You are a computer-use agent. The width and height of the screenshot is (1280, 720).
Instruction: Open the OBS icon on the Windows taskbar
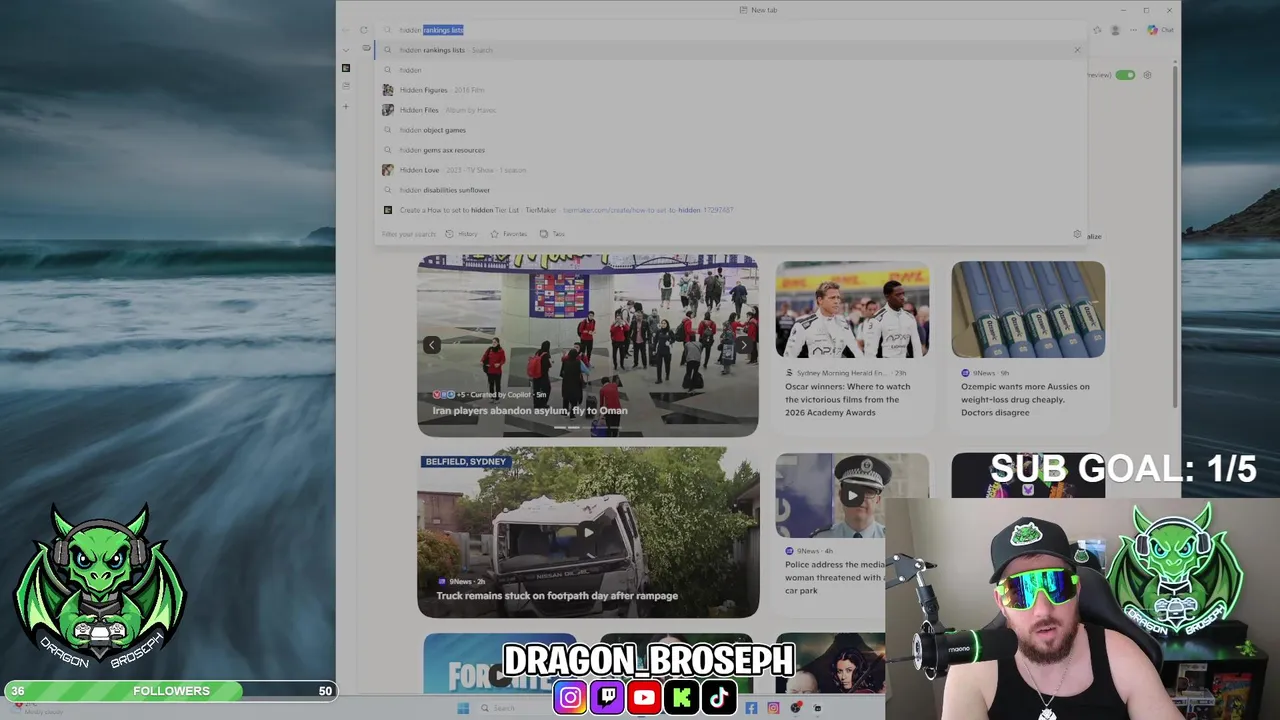pos(796,708)
